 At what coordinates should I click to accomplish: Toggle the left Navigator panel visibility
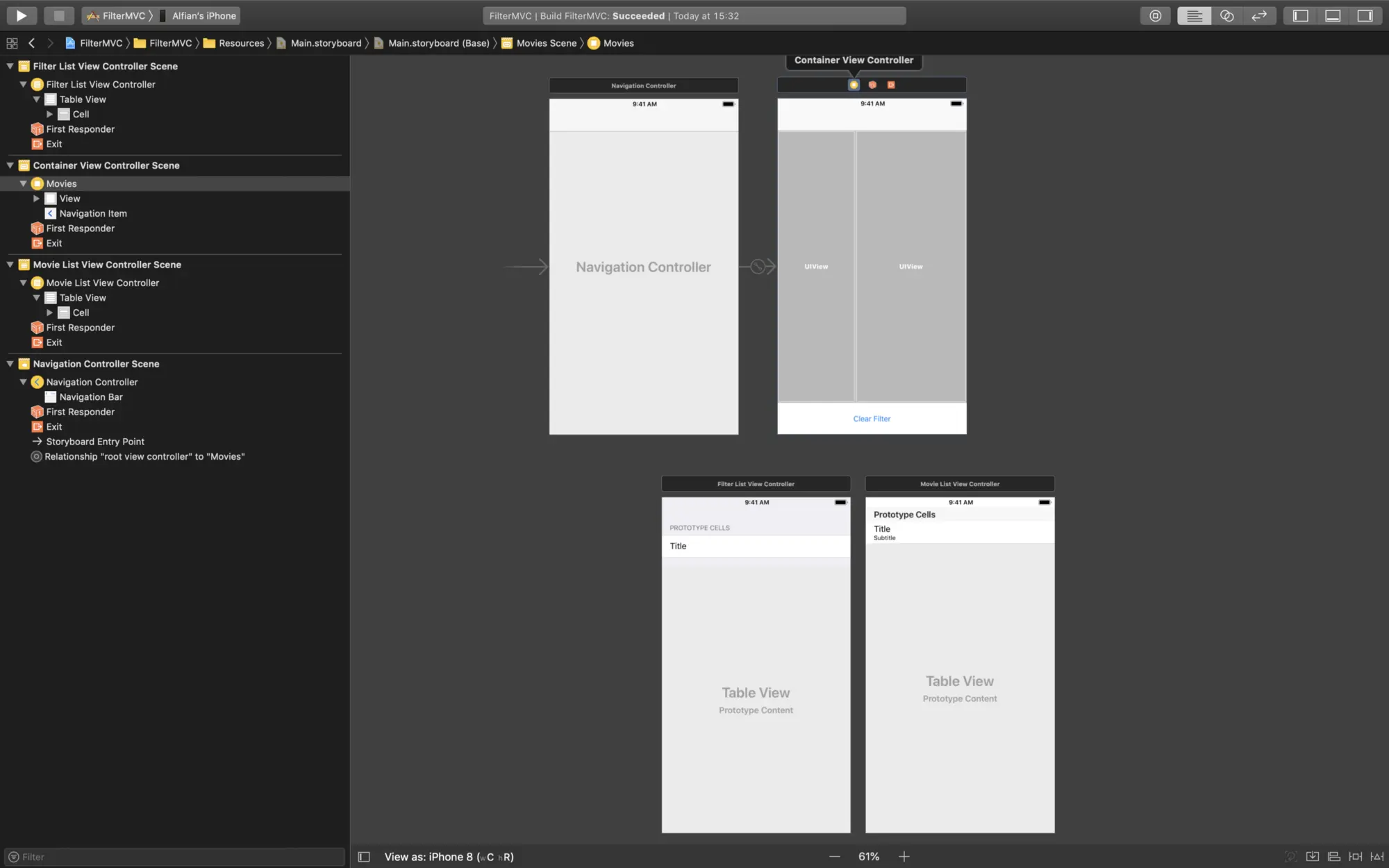click(x=1299, y=15)
